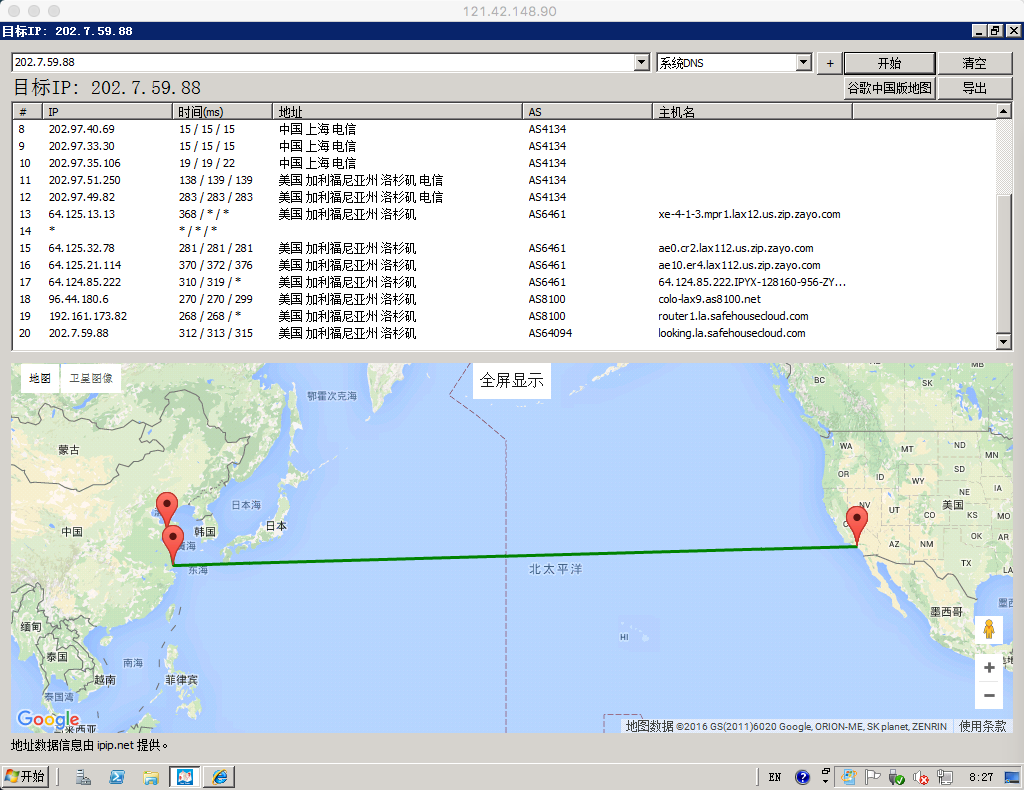Click the muted volume tray icon
The height and width of the screenshot is (790, 1024).
[920, 777]
